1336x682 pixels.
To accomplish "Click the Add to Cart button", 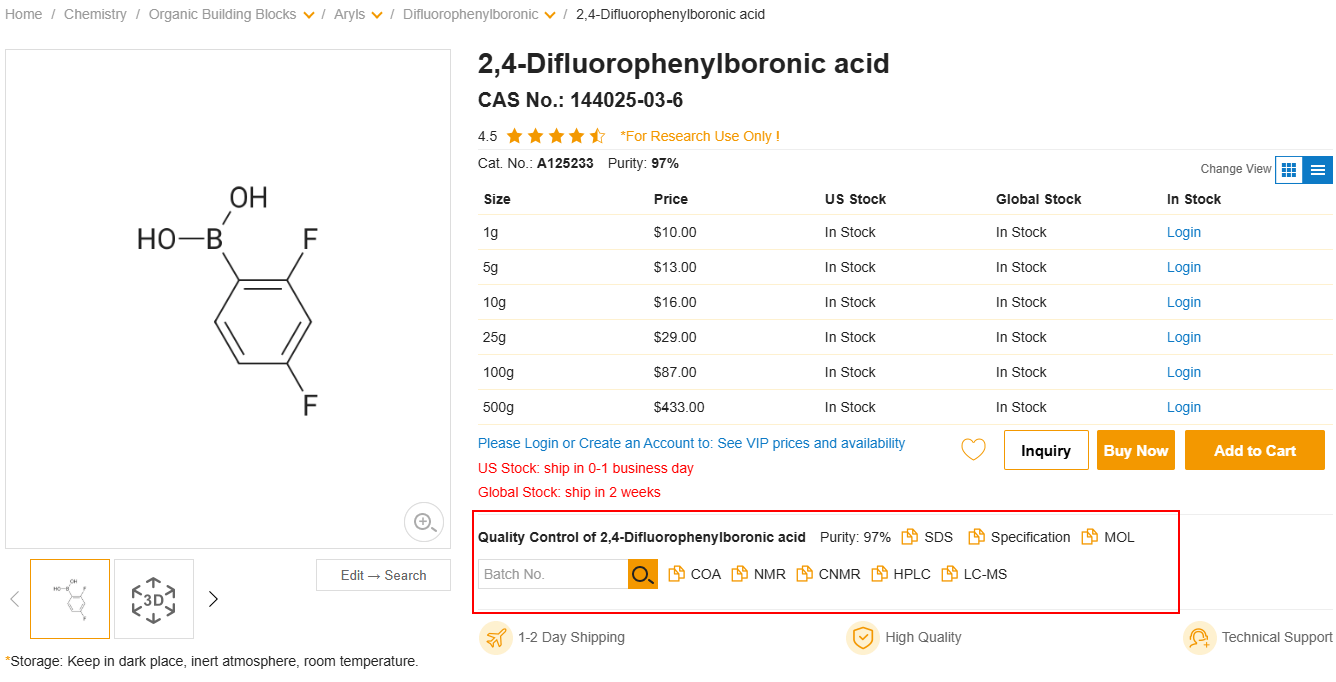I will 1255,450.
